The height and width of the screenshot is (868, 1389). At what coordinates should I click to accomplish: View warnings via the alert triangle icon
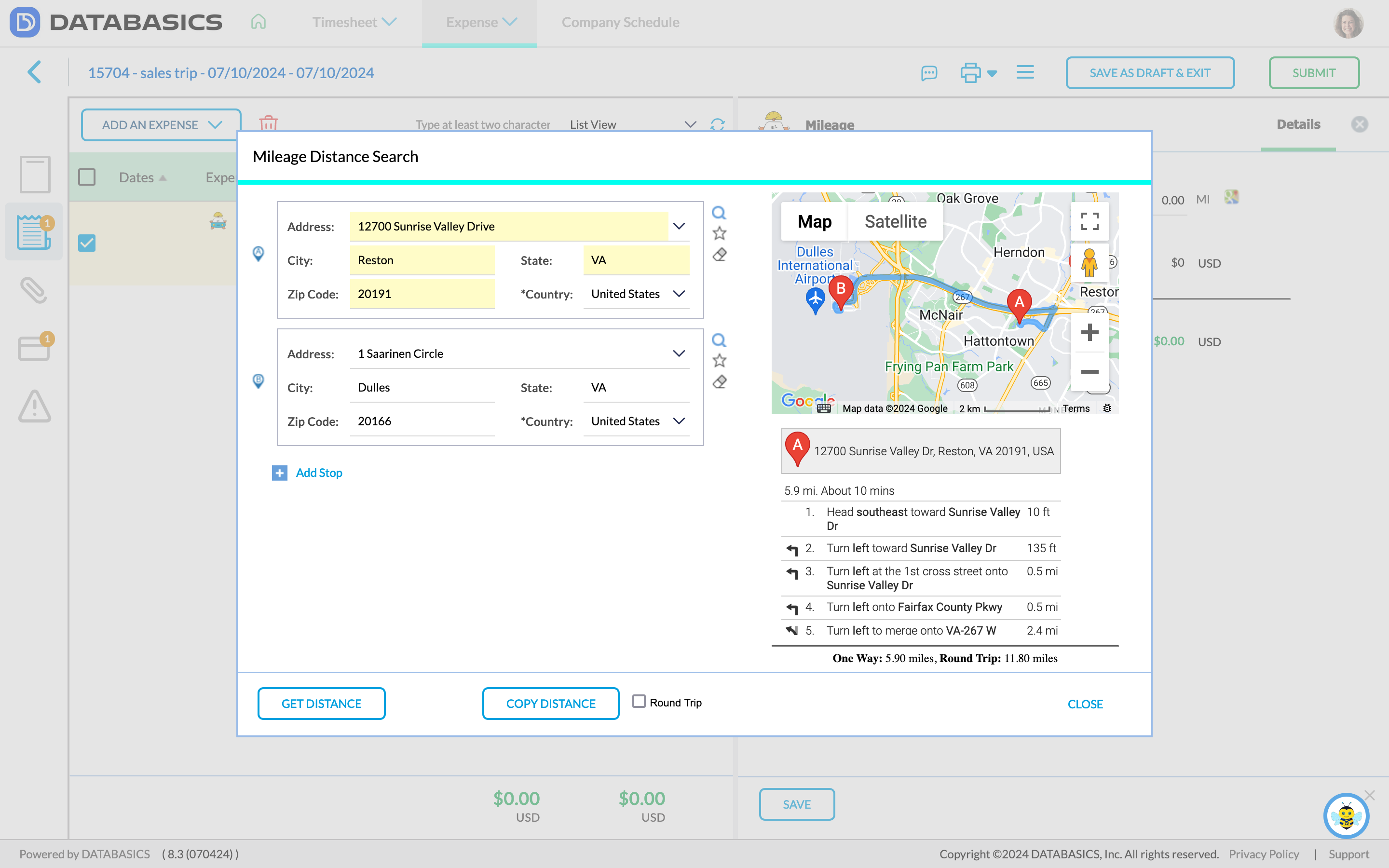click(x=34, y=407)
